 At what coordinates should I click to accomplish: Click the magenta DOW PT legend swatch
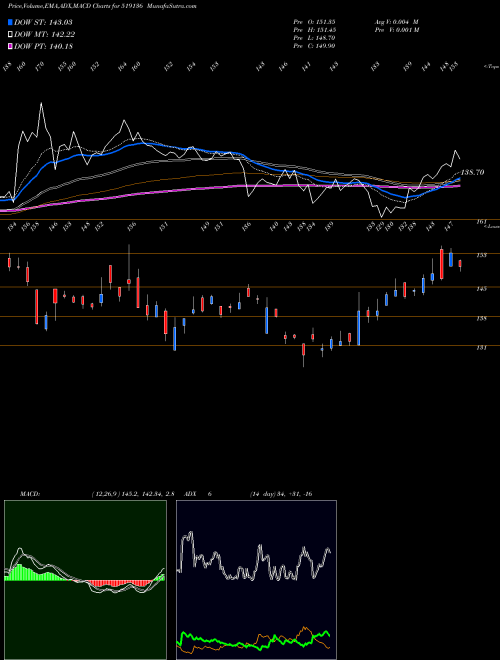10,47
